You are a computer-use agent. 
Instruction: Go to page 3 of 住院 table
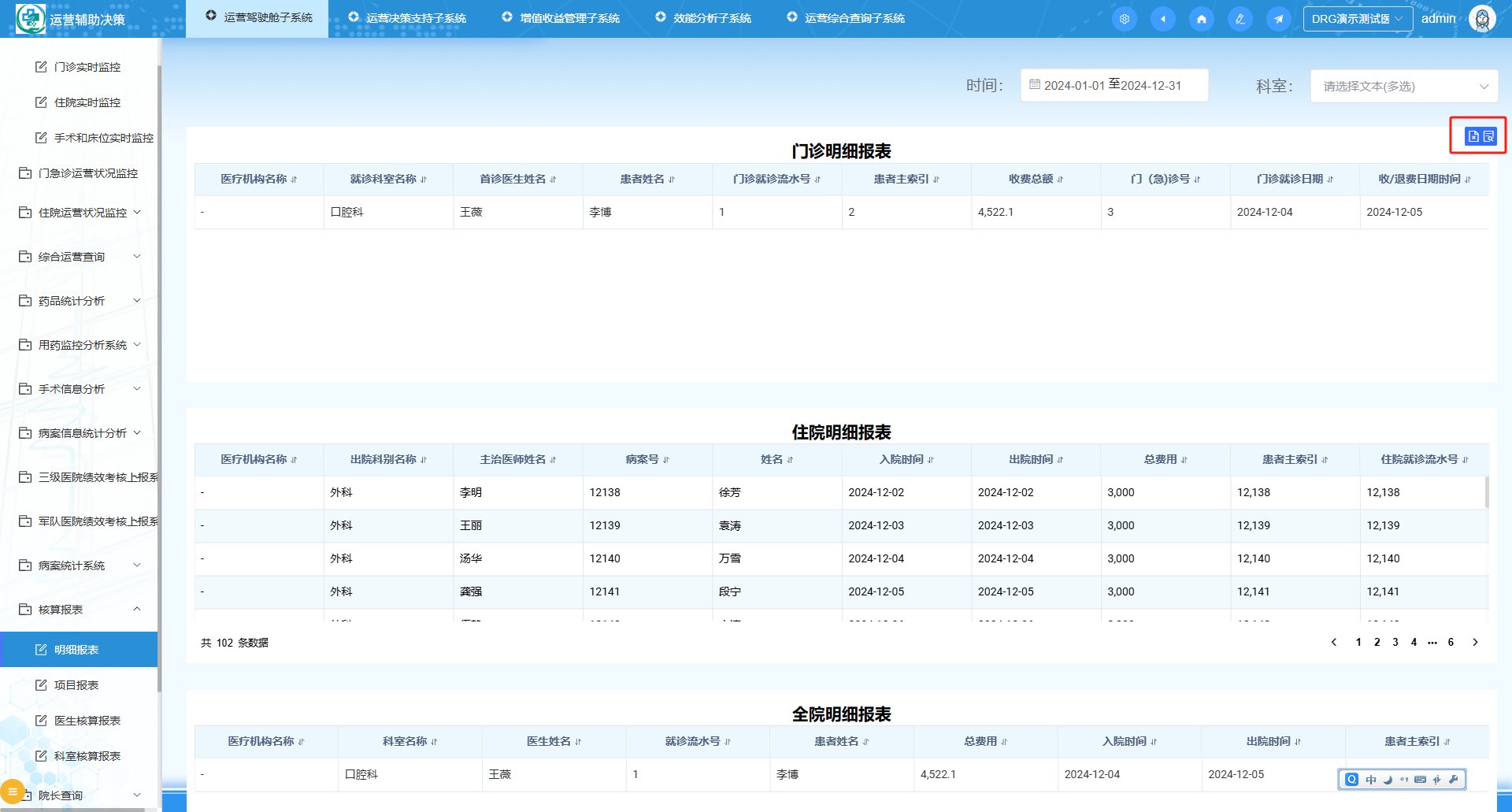(x=1395, y=643)
